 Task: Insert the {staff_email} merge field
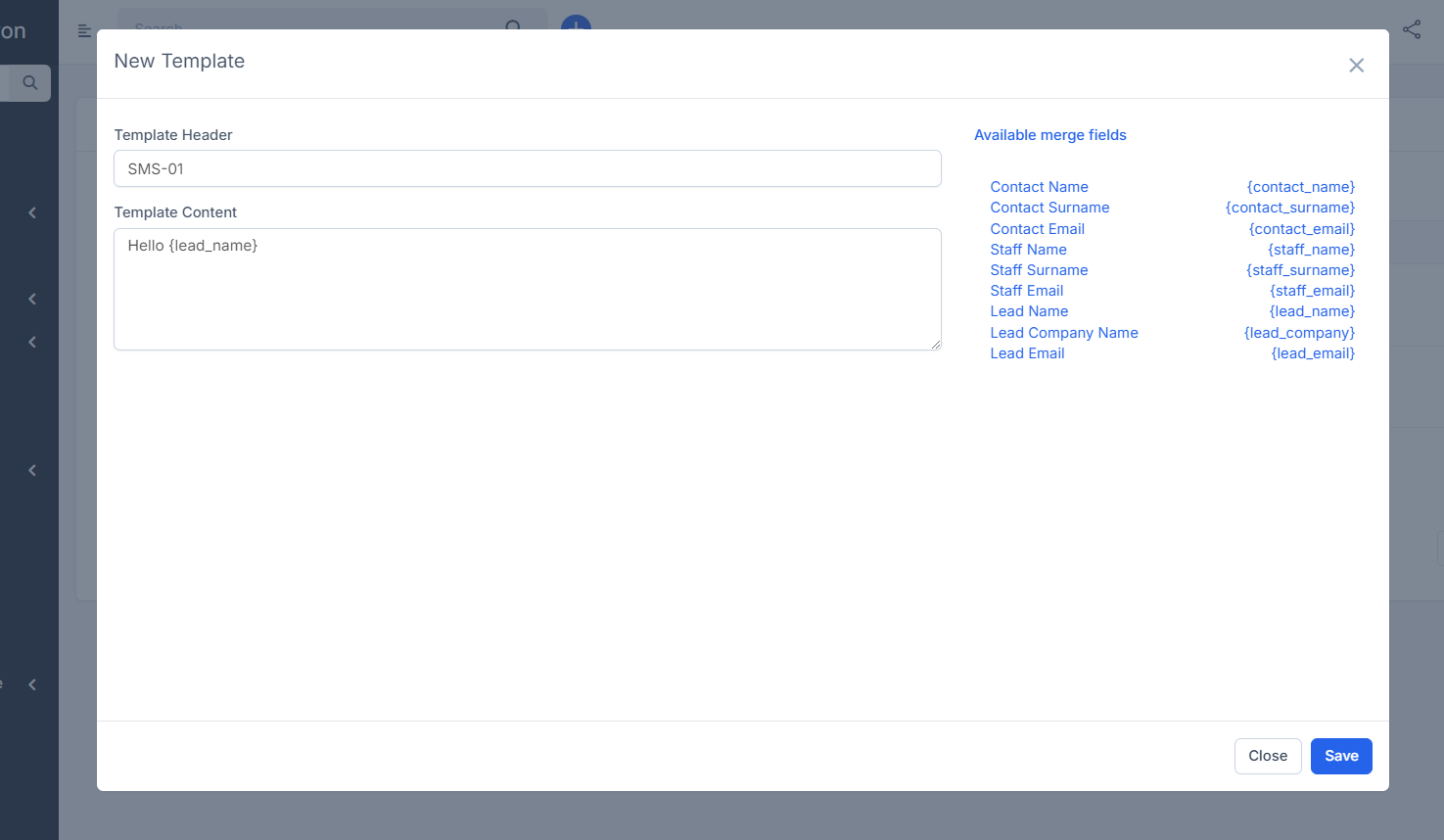(1312, 290)
